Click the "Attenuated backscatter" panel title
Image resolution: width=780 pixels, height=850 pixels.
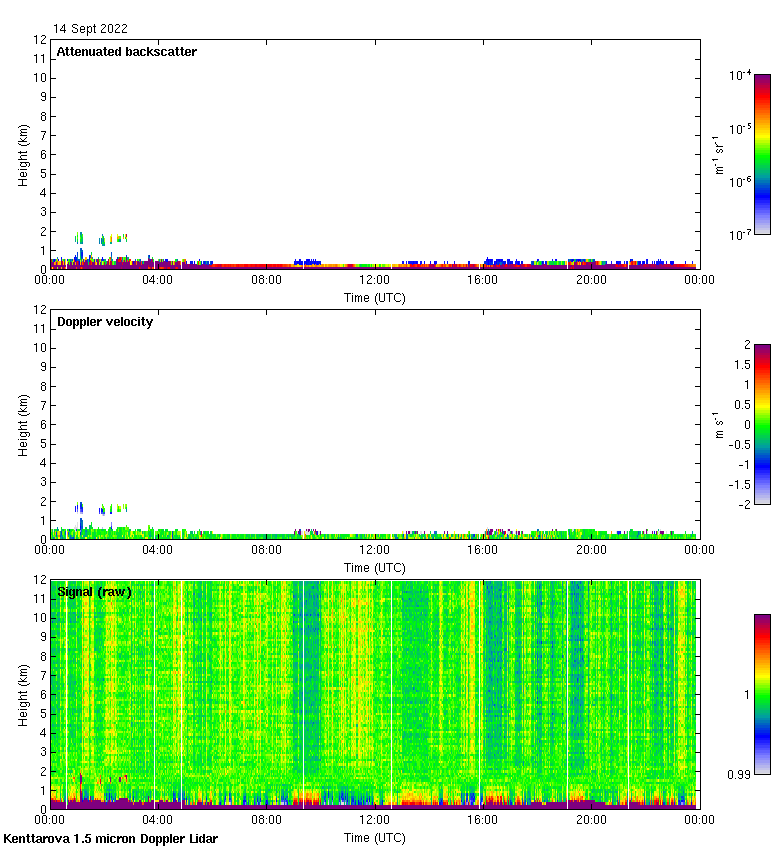pyautogui.click(x=126, y=52)
